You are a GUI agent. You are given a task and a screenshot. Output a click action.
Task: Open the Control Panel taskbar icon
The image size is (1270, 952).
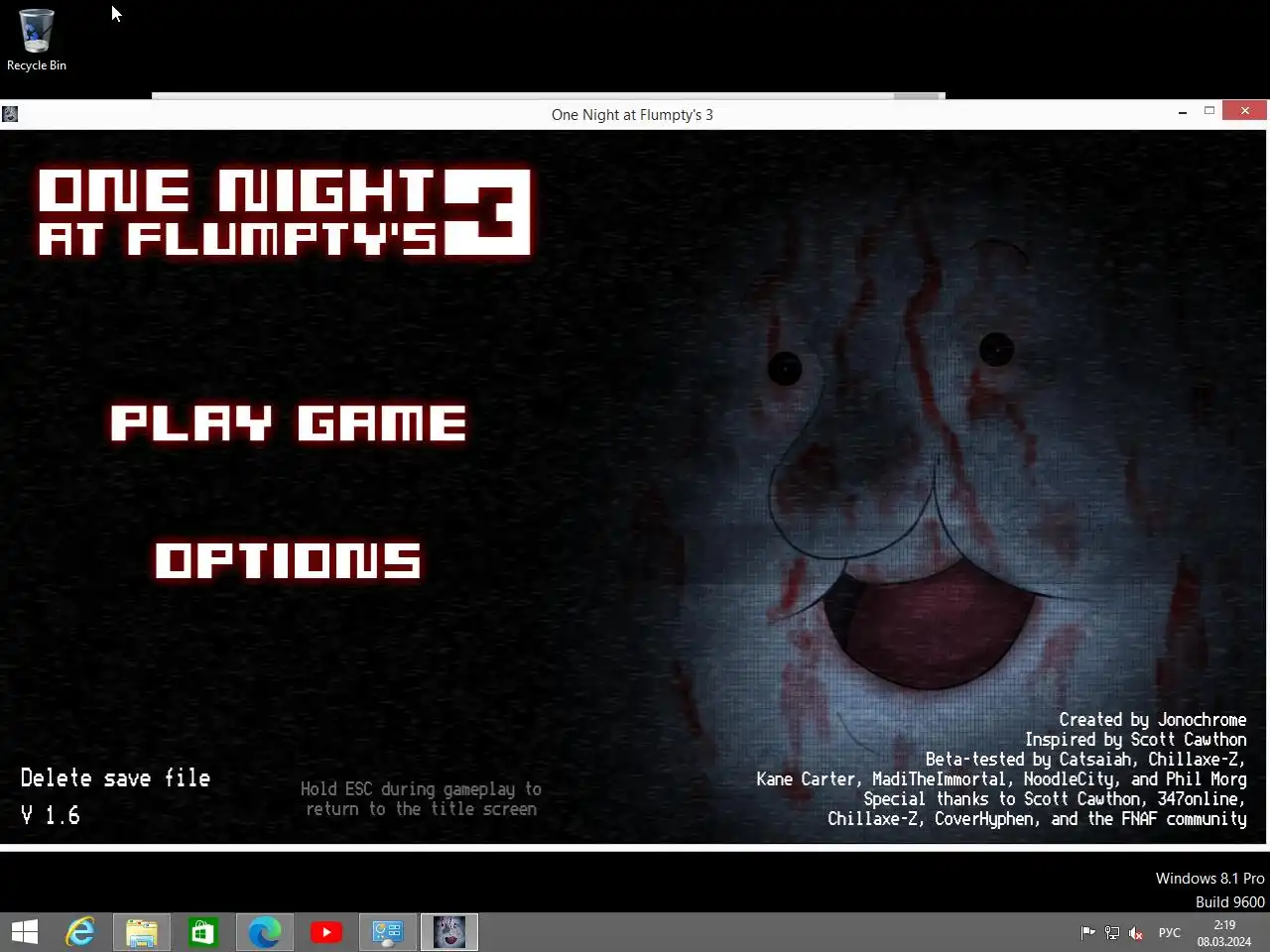click(x=388, y=932)
